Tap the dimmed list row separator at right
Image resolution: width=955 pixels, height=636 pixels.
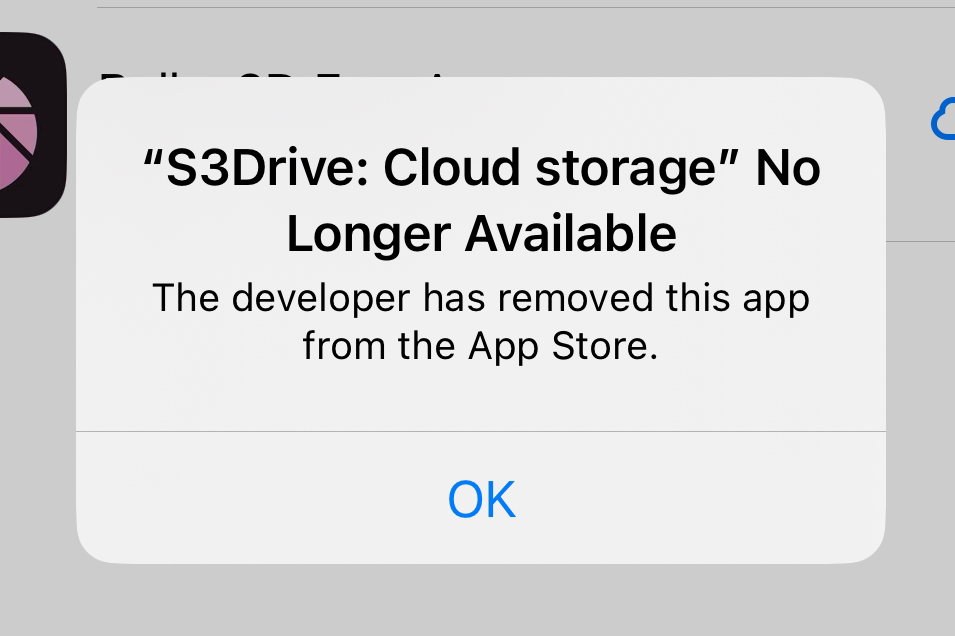920,241
